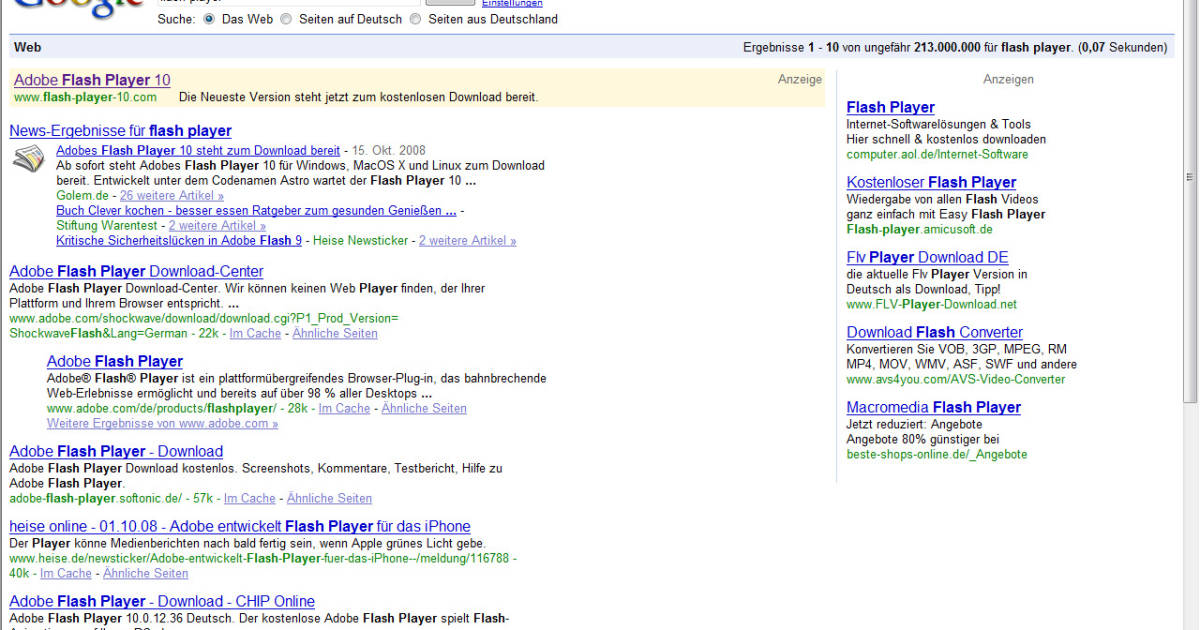Click the green URL Flash-player.amicusoft.de
Viewport: 1200px width, 630px height.
(921, 229)
